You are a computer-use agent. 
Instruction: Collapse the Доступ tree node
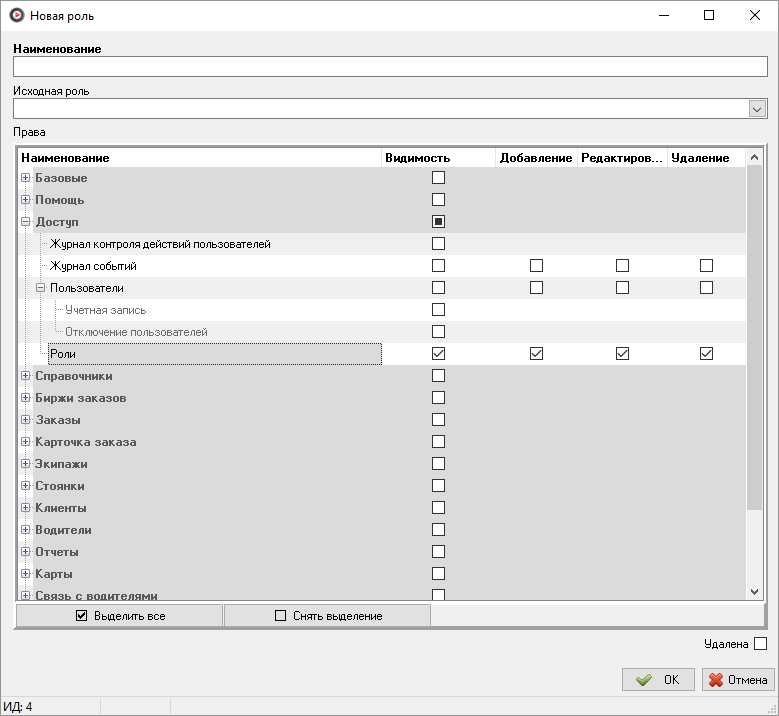(x=26, y=222)
